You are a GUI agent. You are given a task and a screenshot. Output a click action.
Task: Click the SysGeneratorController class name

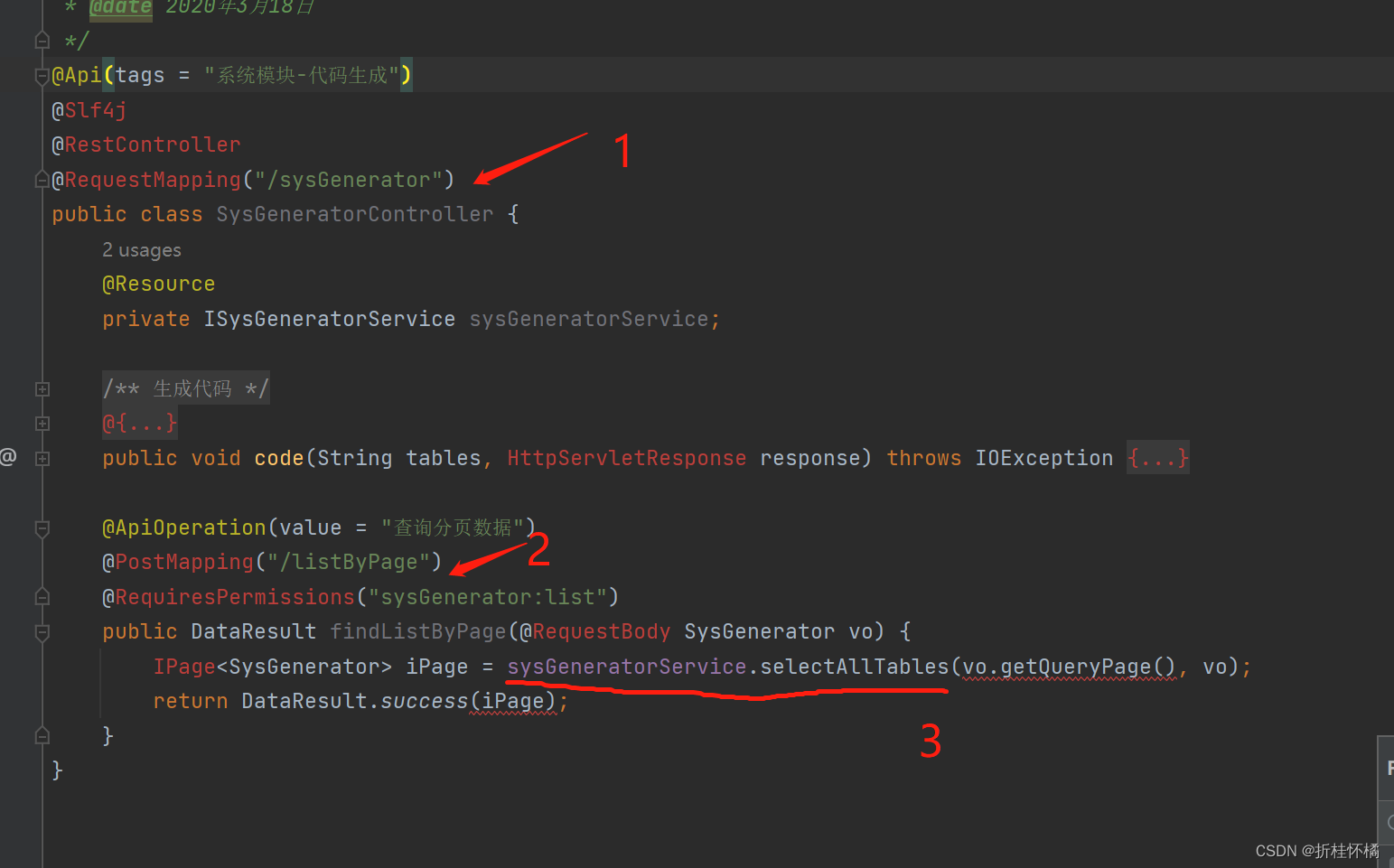(x=355, y=214)
